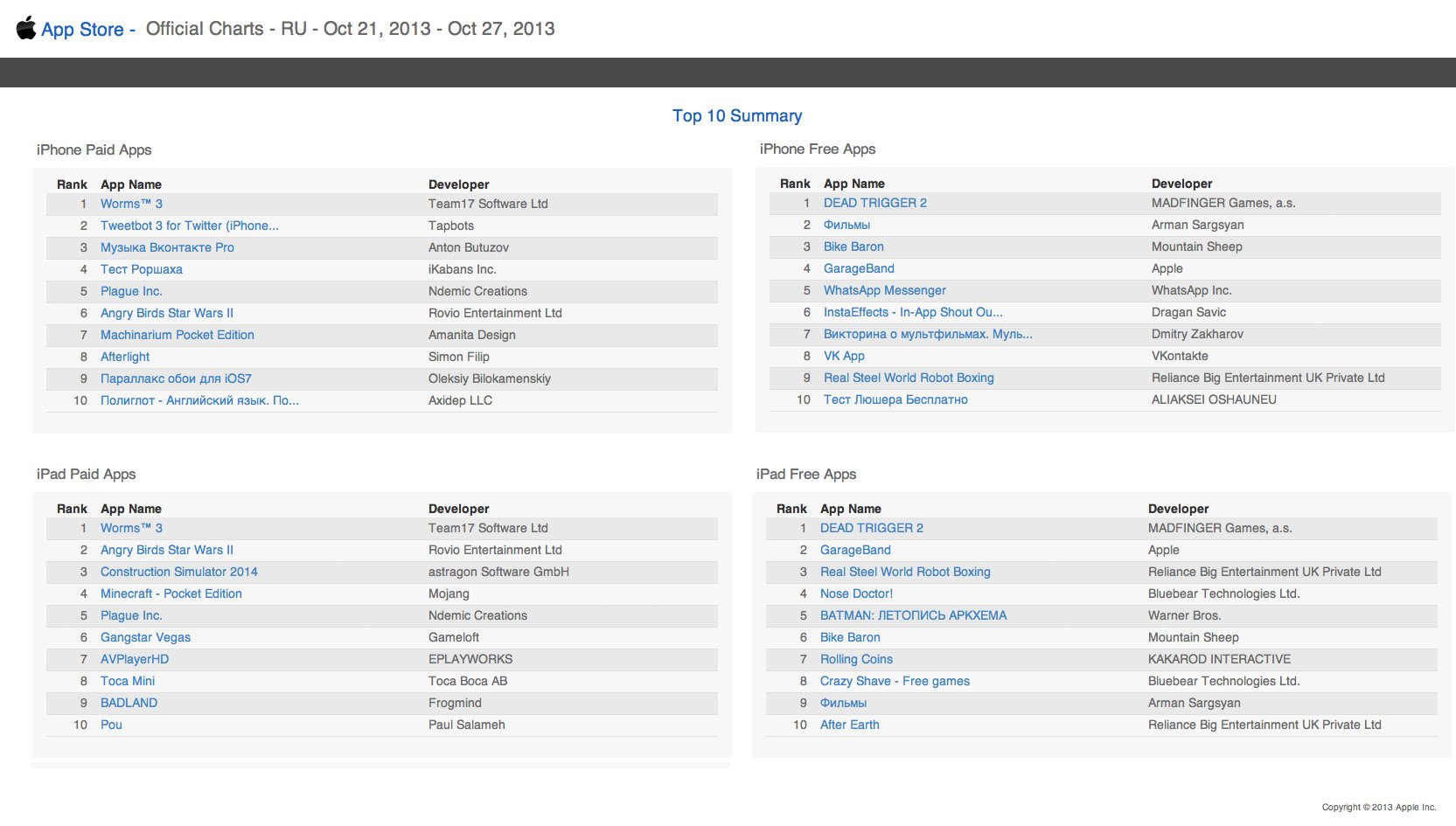Click developer name Anton Butuzov
Screen dimensions: 1456x826
click(469, 247)
